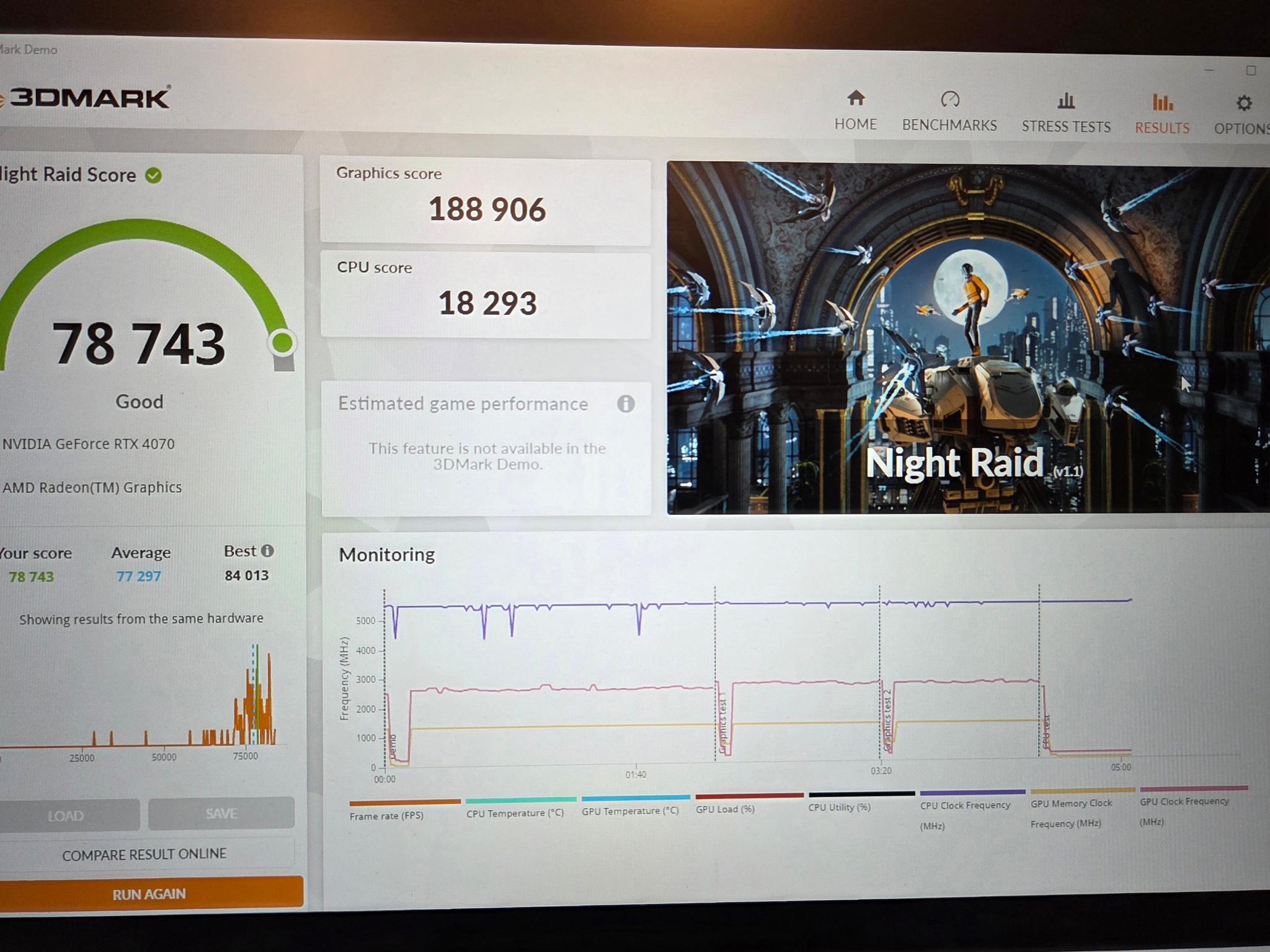Click the RUN AGAIN button
The image size is (1270, 952).
pos(149,893)
